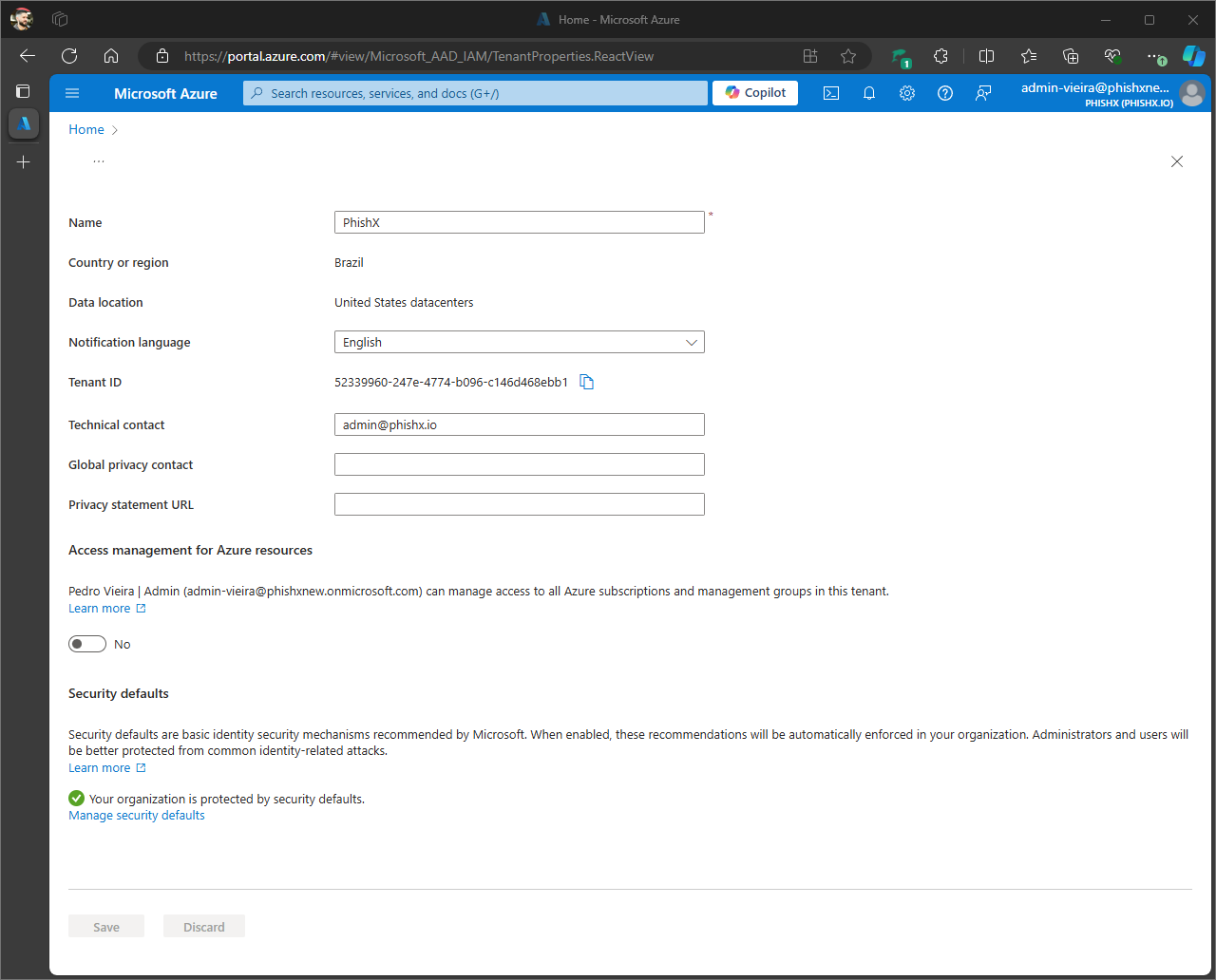
Task: Open the pane ellipsis more options
Action: [99, 161]
